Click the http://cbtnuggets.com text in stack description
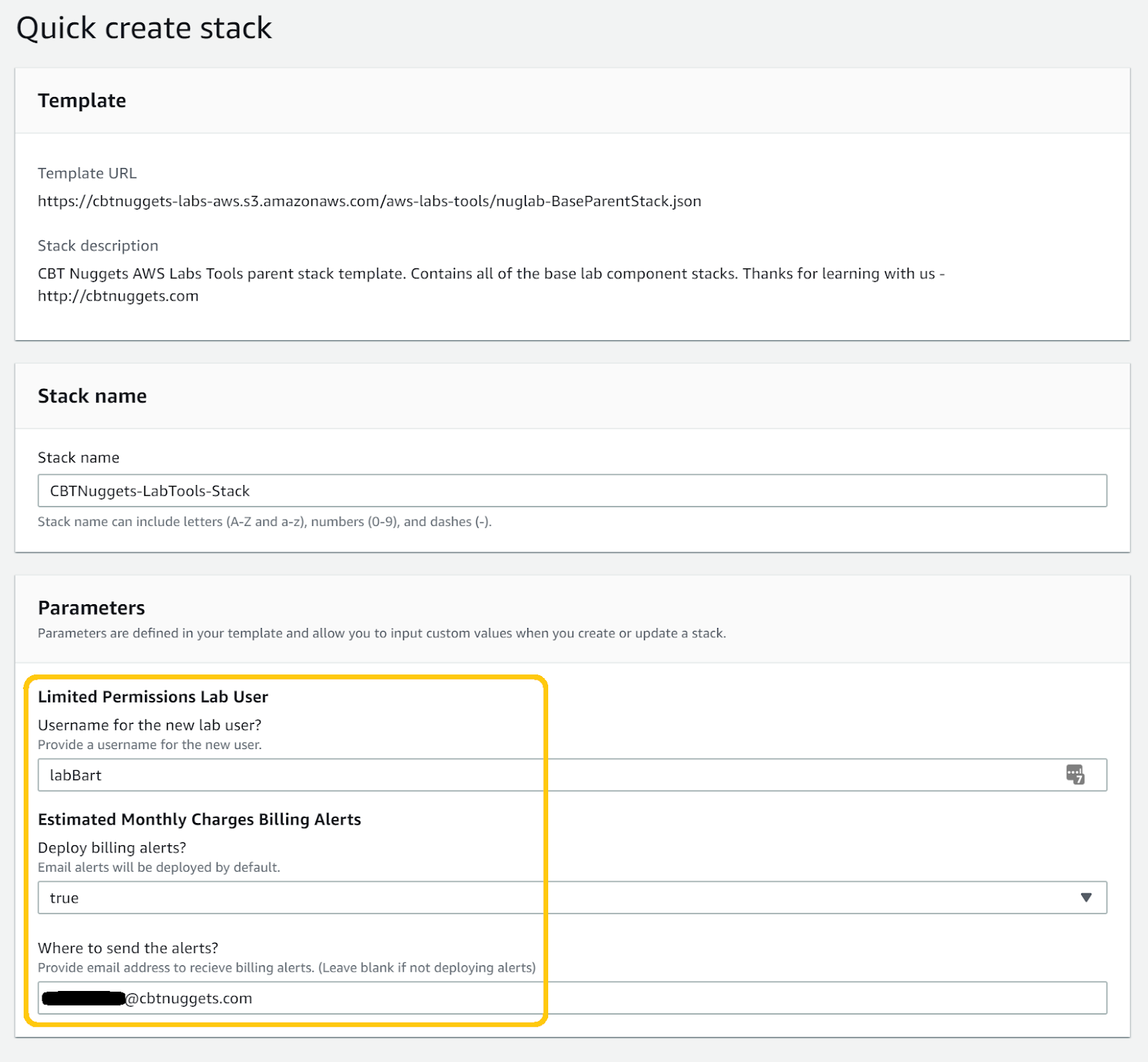This screenshot has height=1062, width=1148. [x=118, y=296]
